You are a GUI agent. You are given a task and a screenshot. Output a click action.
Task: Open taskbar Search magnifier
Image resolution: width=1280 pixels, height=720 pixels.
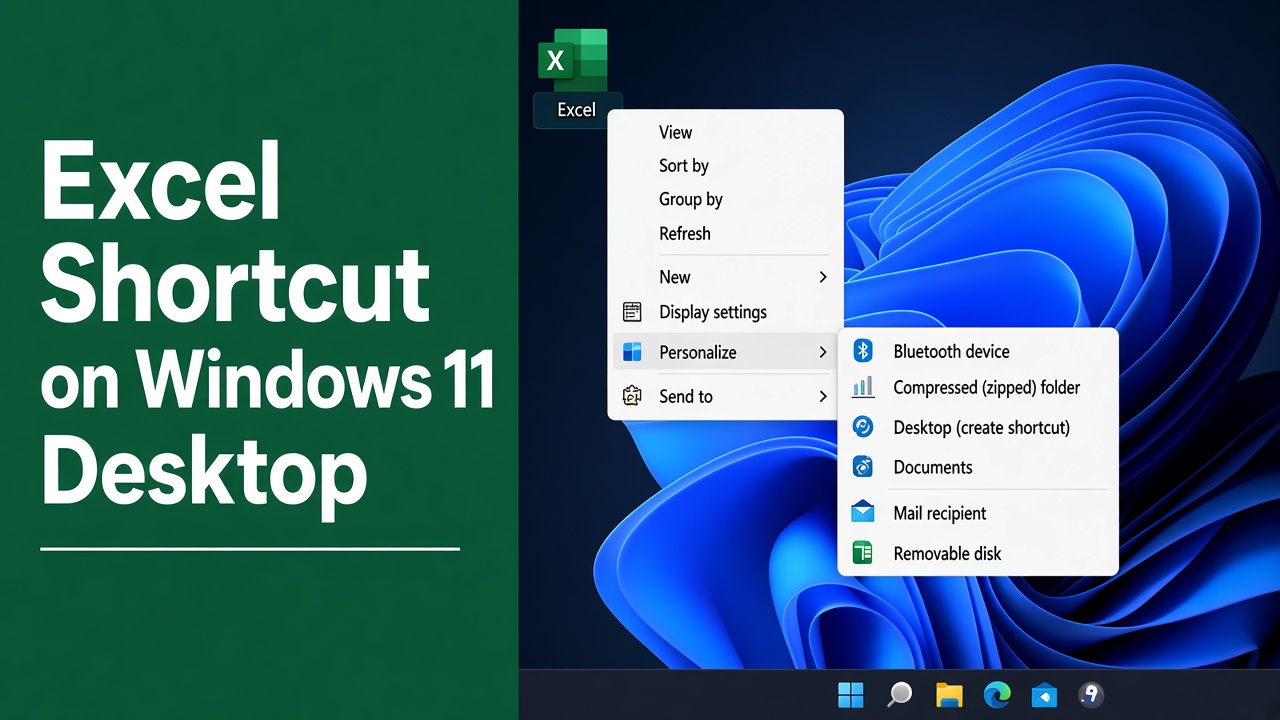point(900,695)
